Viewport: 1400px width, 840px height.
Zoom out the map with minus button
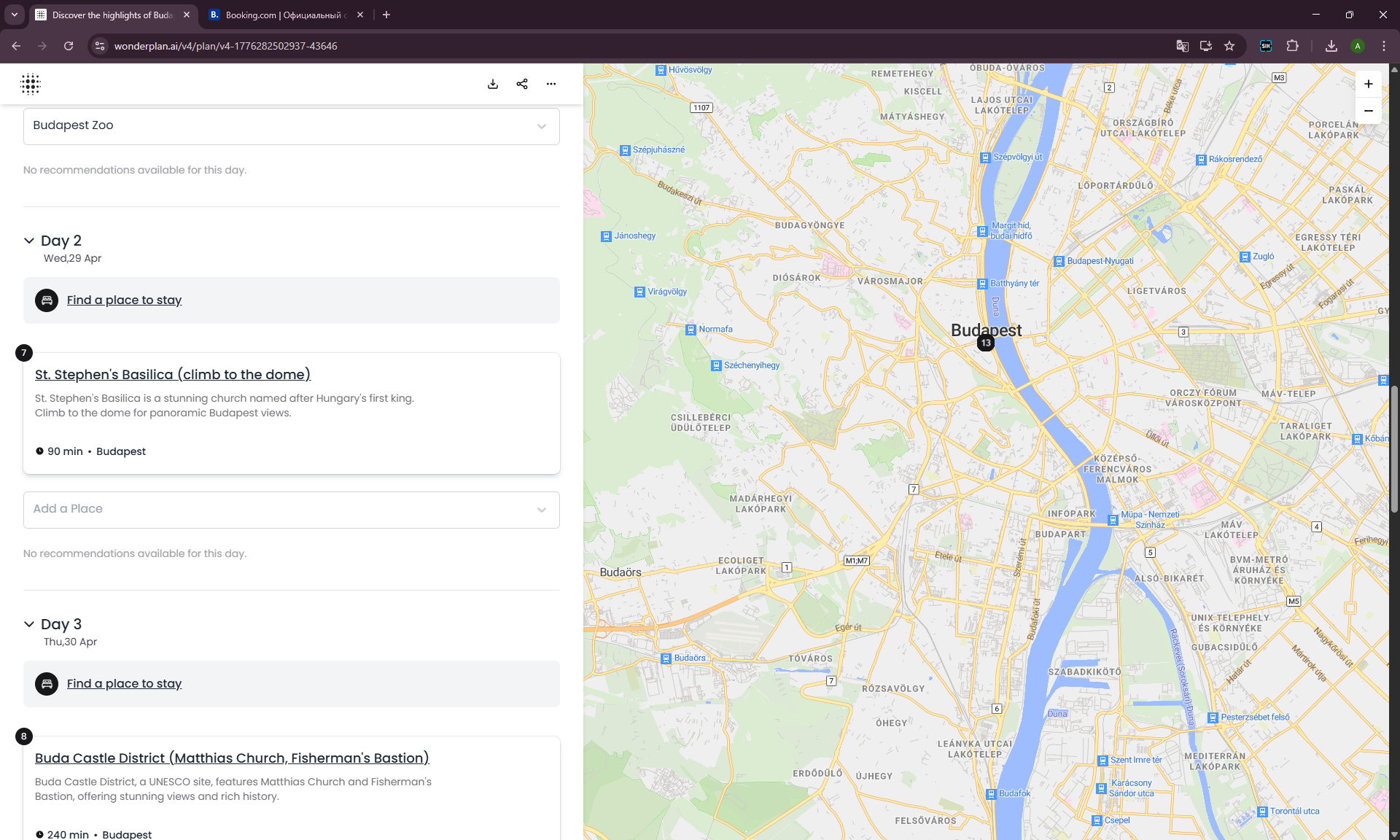click(x=1369, y=111)
